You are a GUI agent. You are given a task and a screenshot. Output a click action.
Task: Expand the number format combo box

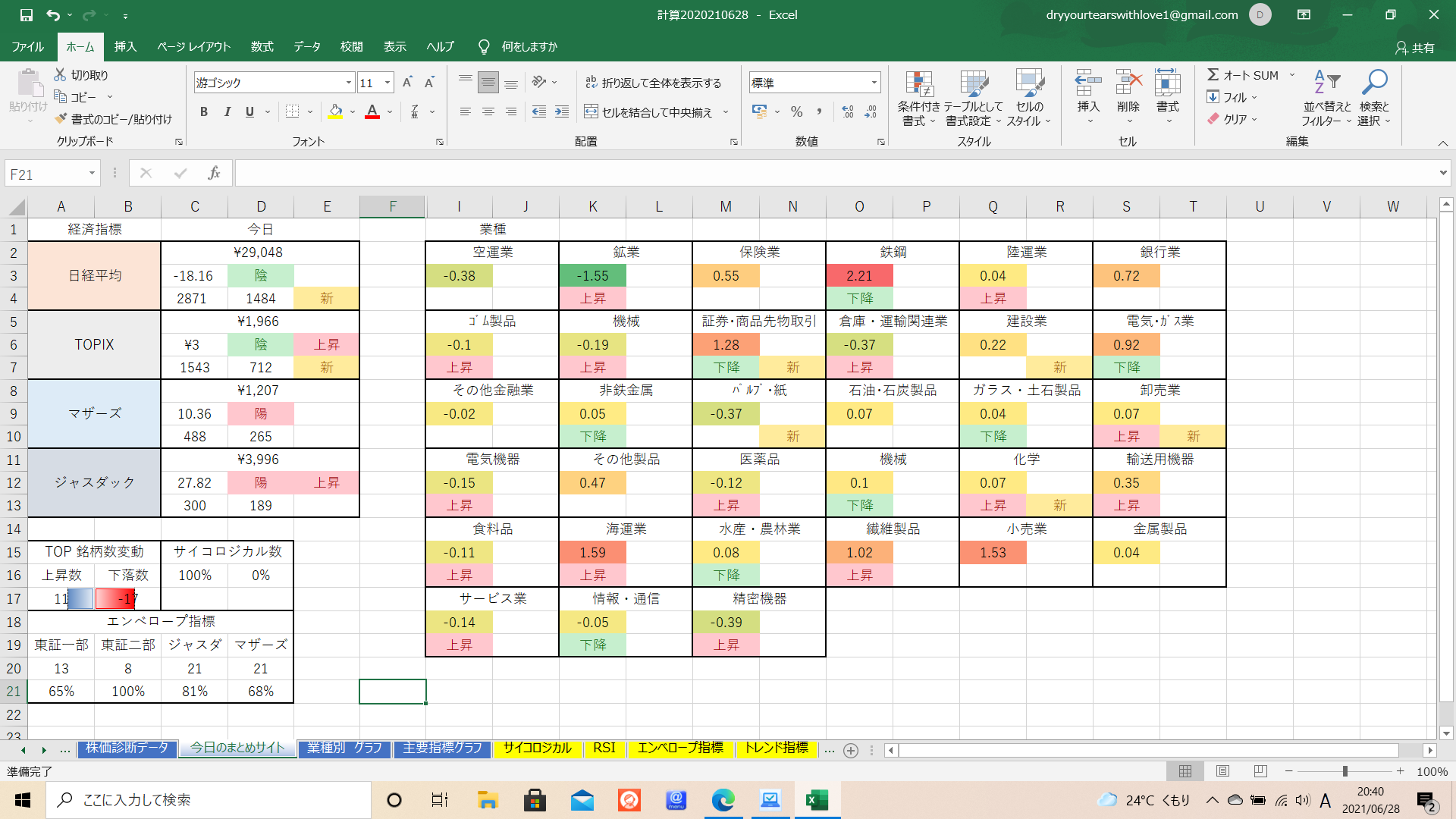point(874,83)
